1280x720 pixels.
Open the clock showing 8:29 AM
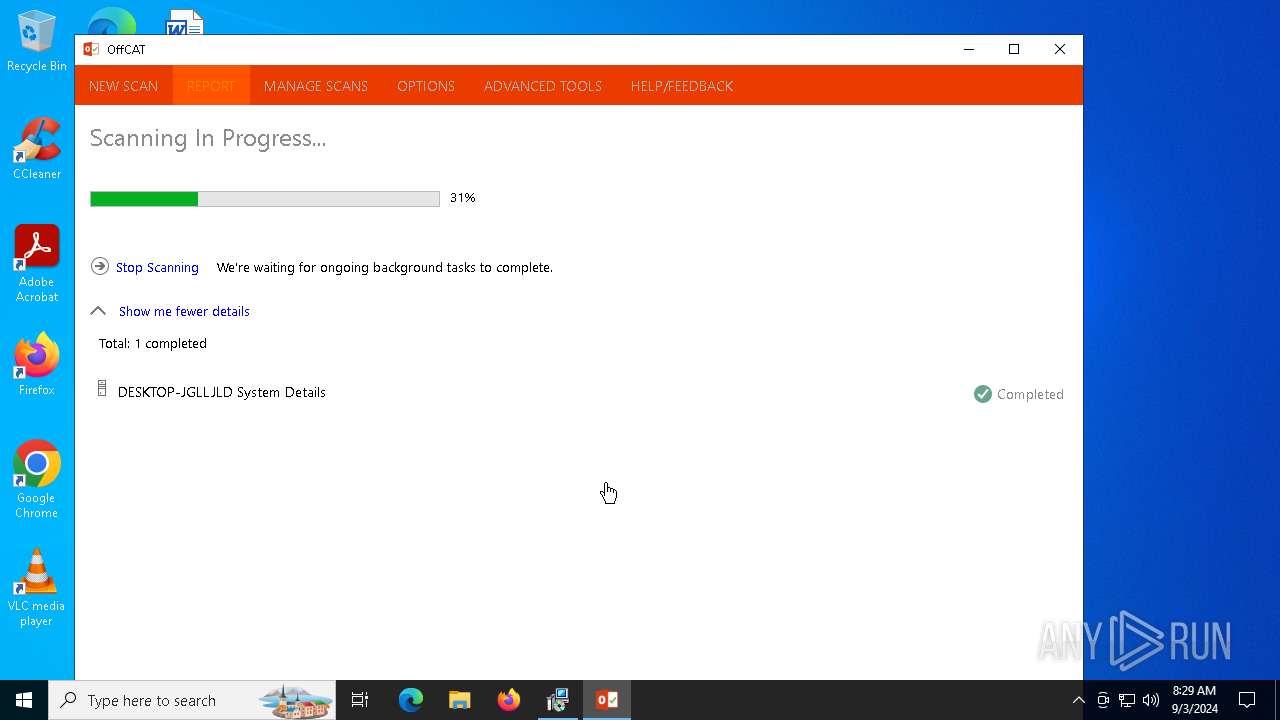pos(1194,700)
